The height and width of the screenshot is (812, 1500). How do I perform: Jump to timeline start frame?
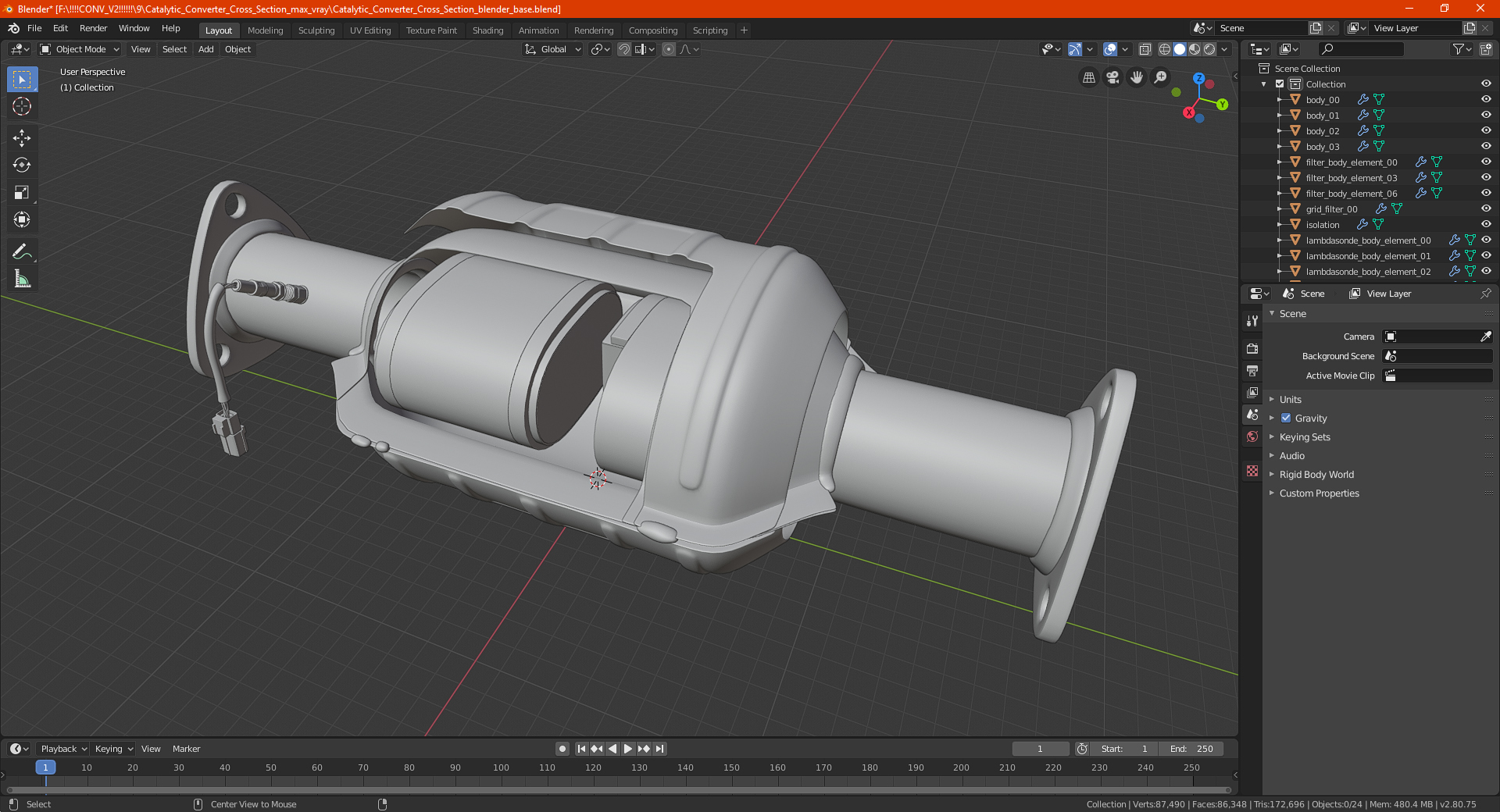point(581,749)
